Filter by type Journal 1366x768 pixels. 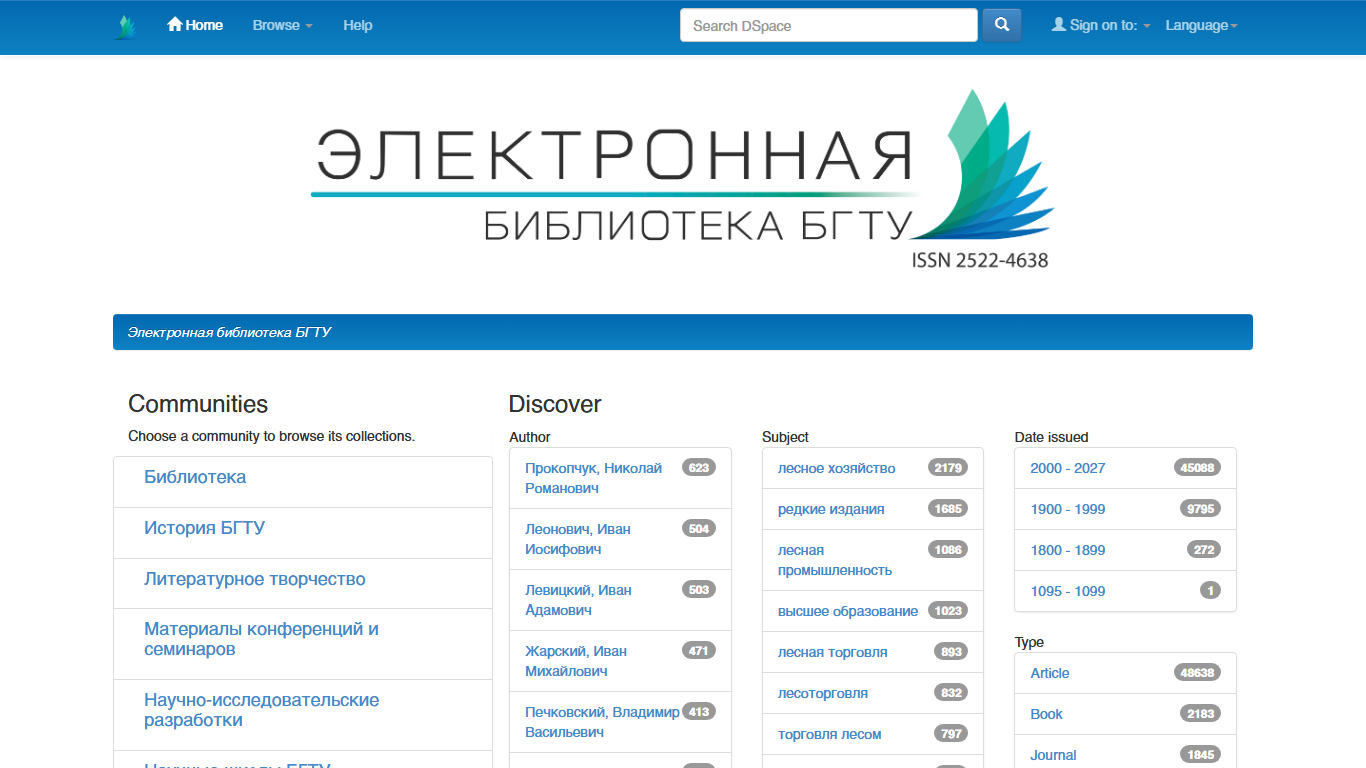[x=1054, y=755]
